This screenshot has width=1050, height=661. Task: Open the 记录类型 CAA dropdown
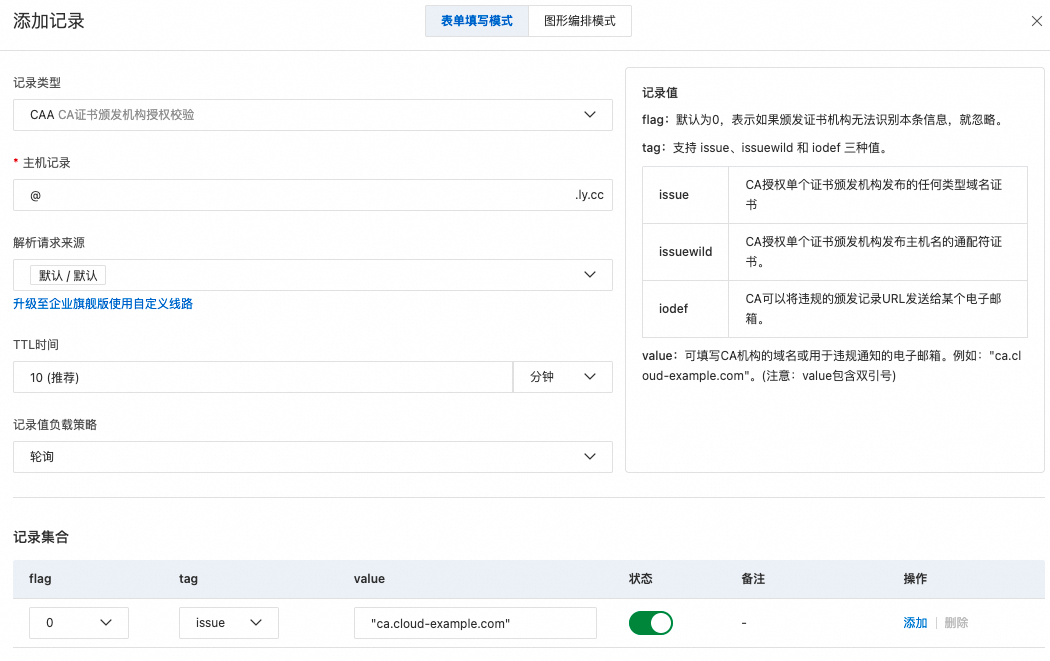pyautogui.click(x=313, y=115)
